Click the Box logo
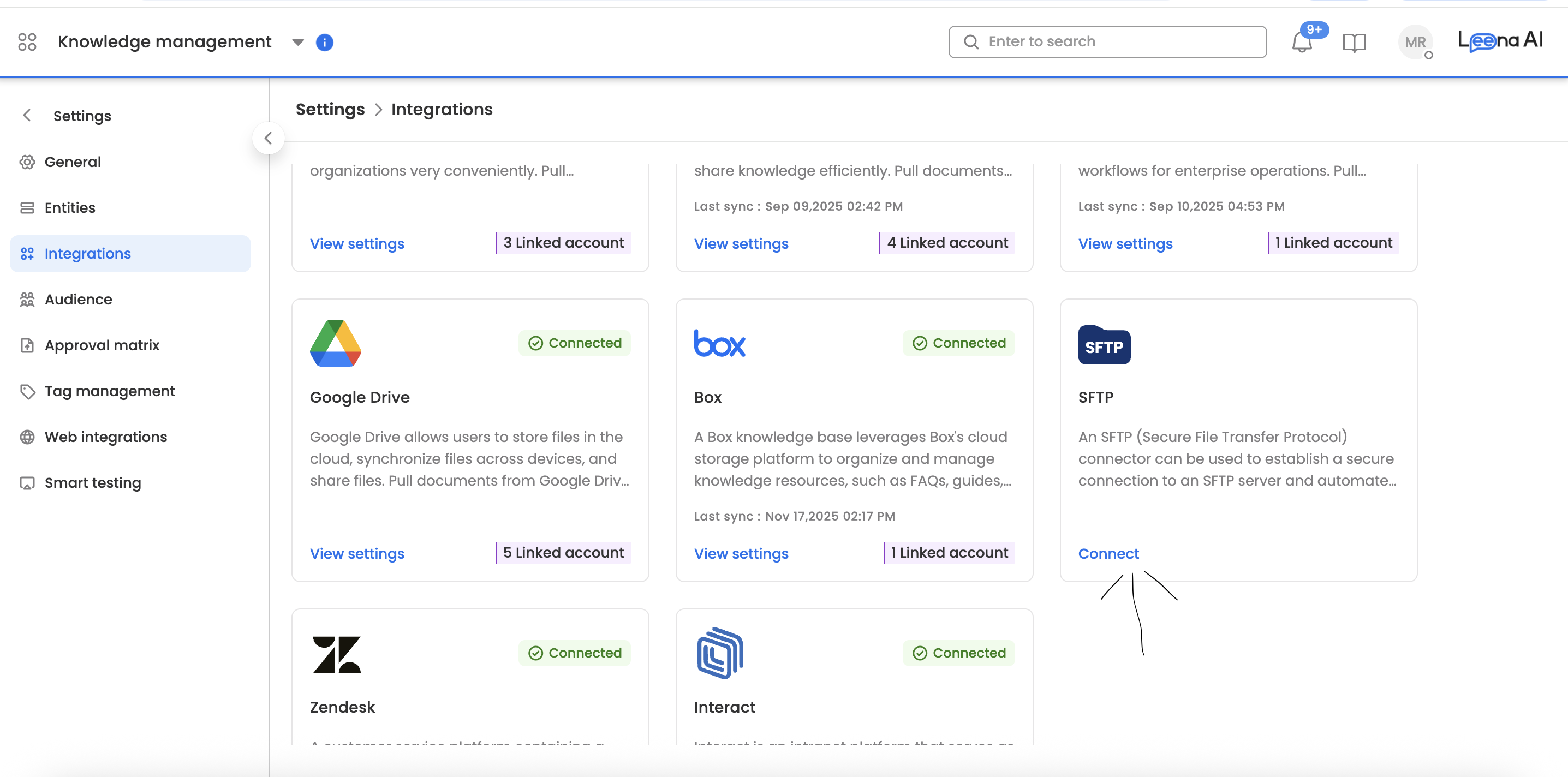This screenshot has width=1568, height=777. pyautogui.click(x=719, y=343)
